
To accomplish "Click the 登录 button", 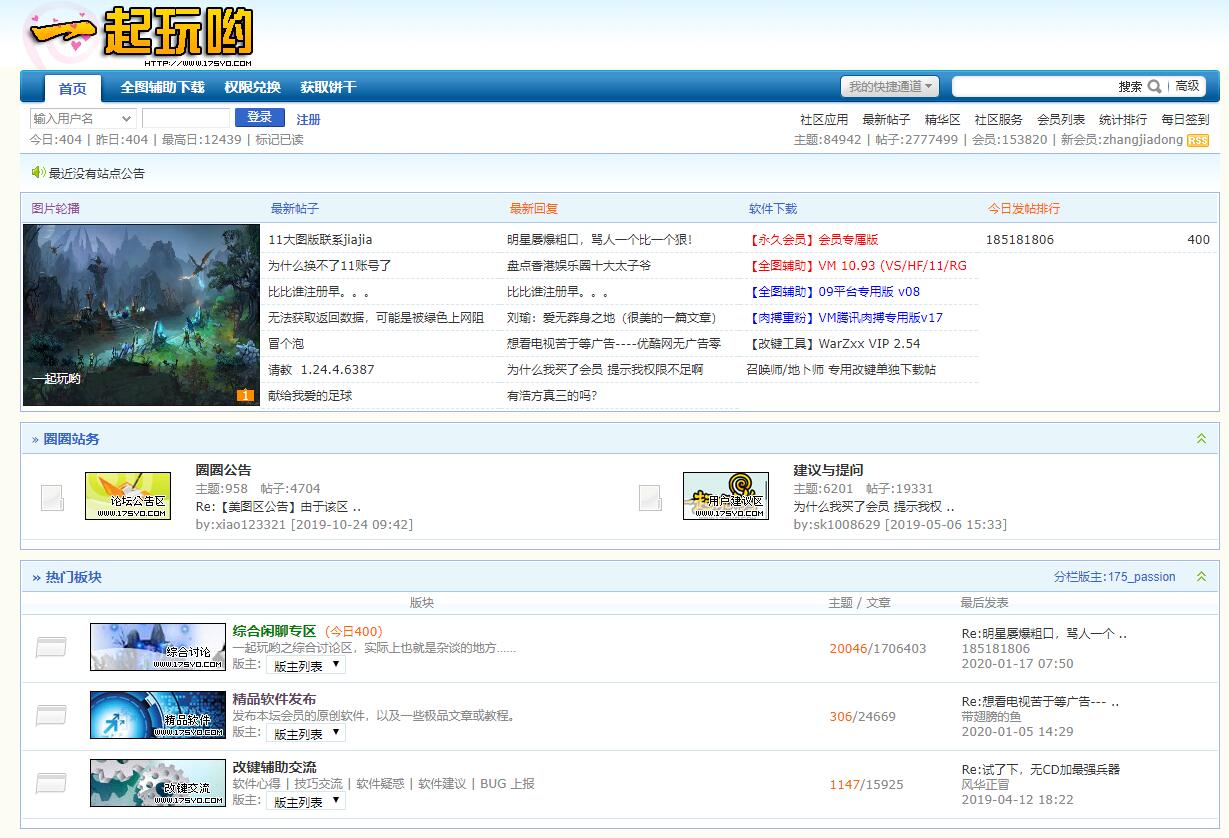I will (x=260, y=118).
